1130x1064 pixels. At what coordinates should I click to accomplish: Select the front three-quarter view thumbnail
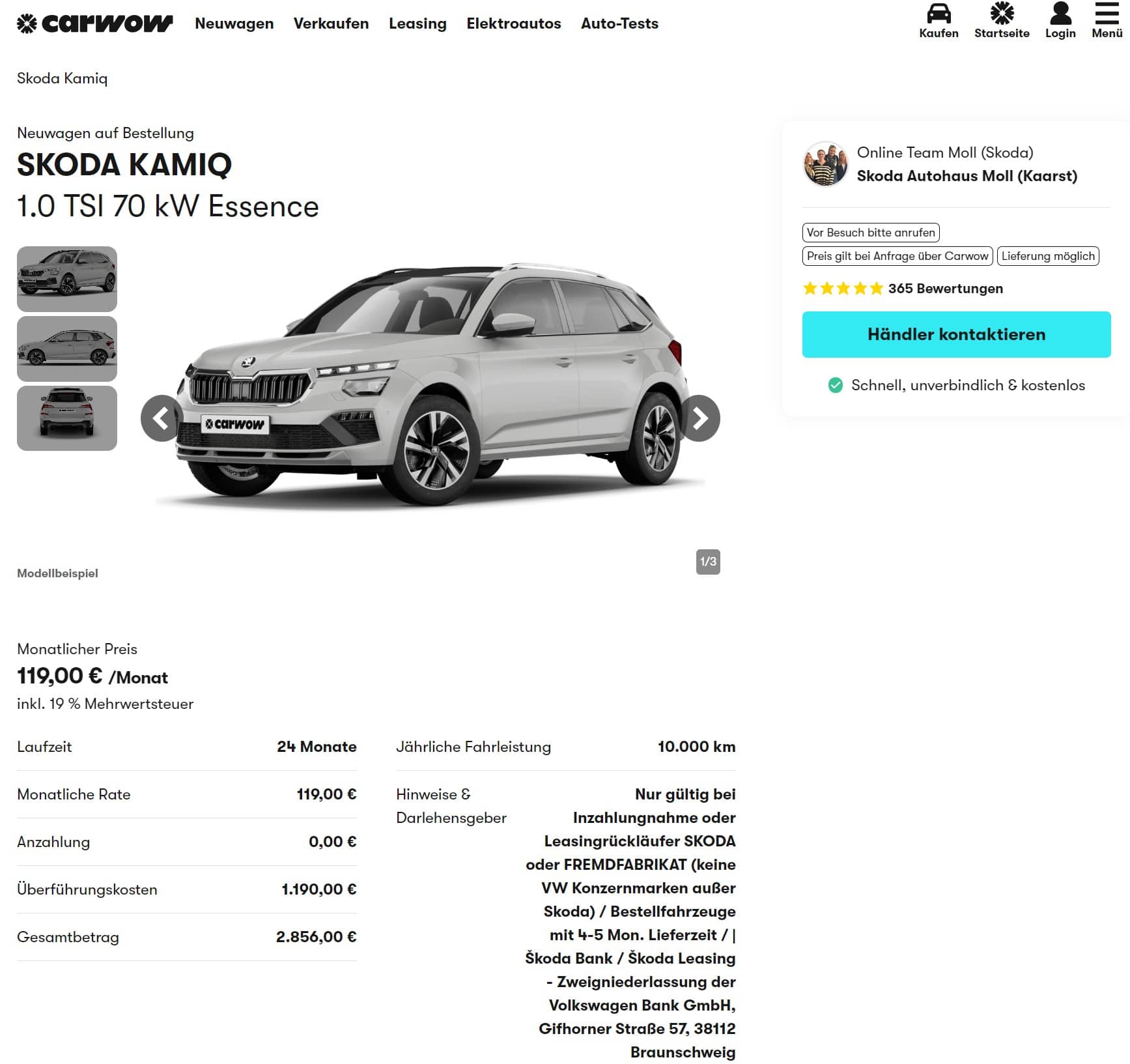coord(67,279)
